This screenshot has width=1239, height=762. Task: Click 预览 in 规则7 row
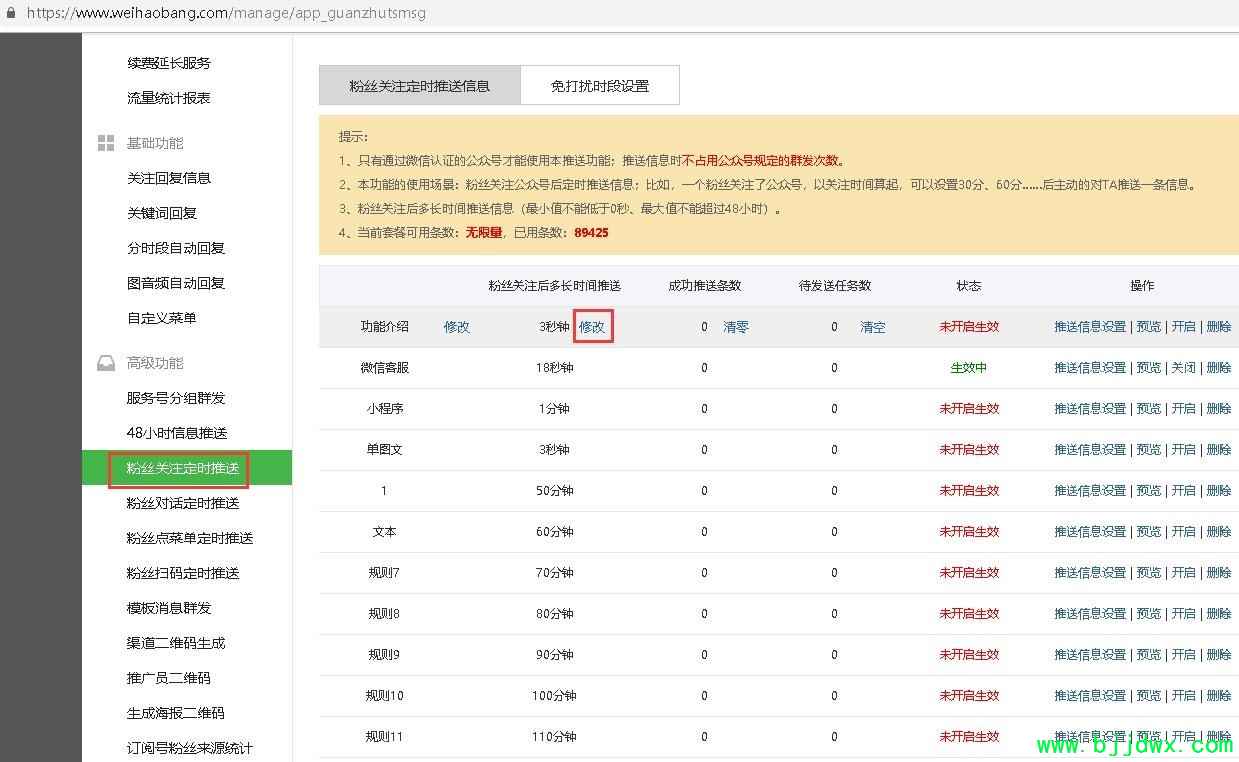(1149, 573)
